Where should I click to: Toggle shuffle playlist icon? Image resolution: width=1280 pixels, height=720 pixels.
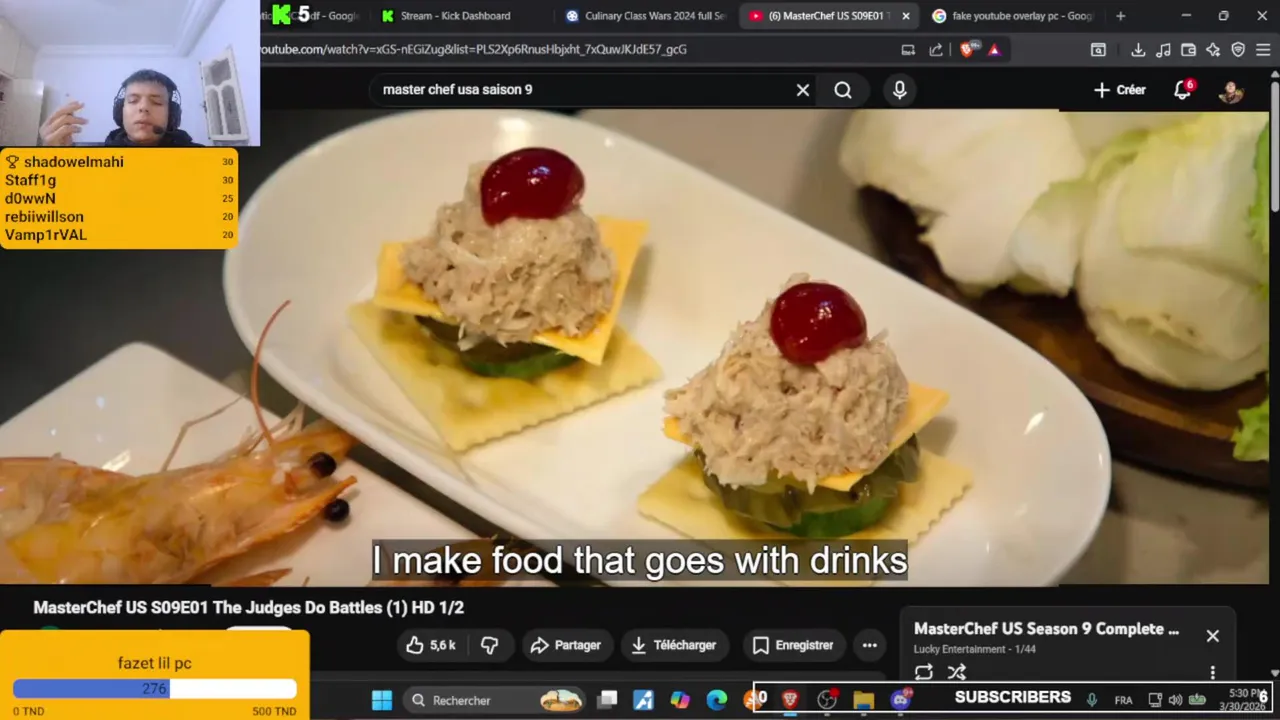coord(957,672)
